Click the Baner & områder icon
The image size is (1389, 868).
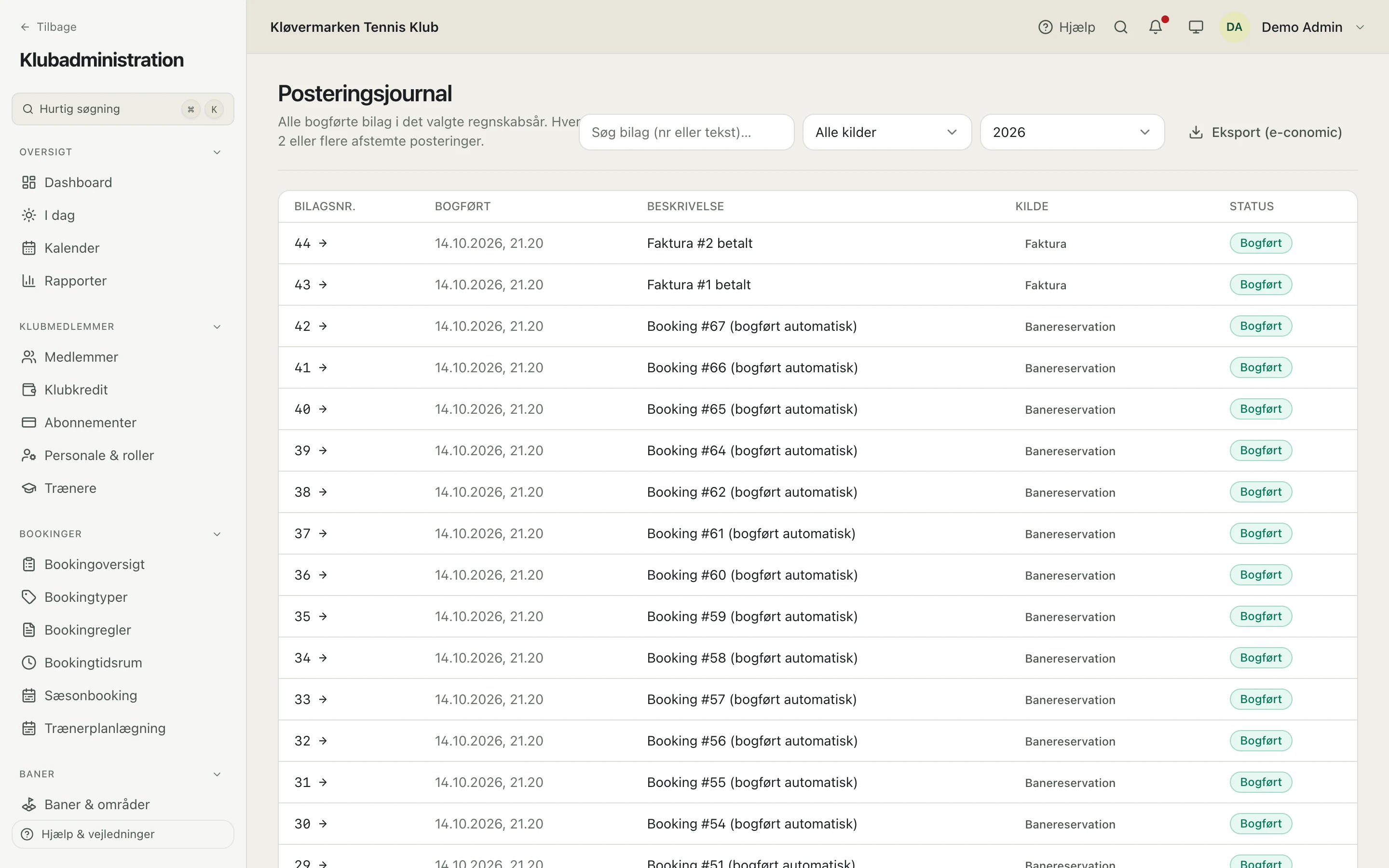29,804
